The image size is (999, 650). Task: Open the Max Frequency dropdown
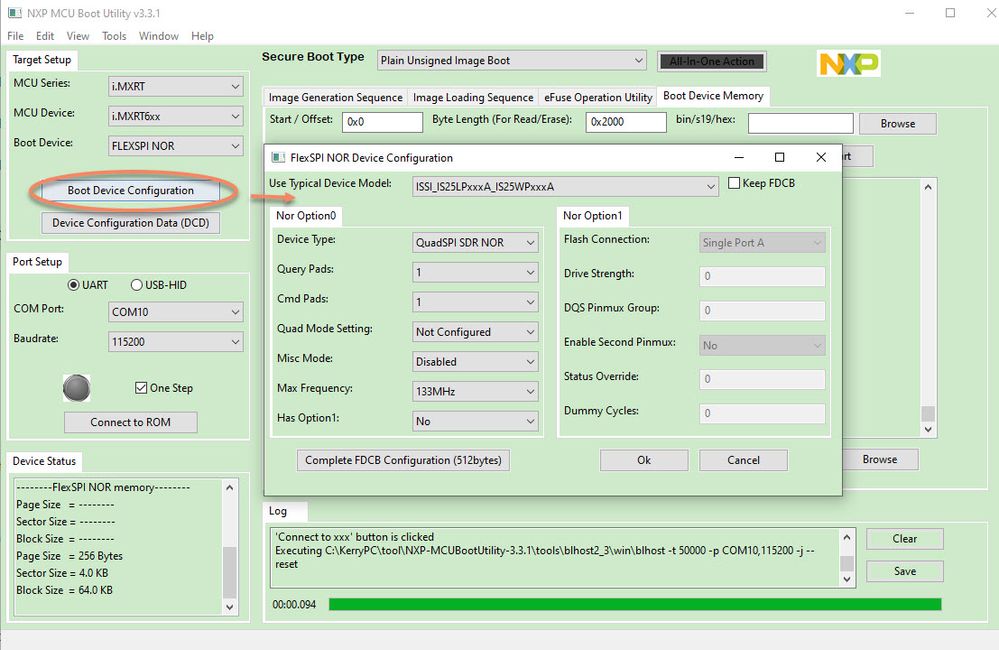(475, 391)
